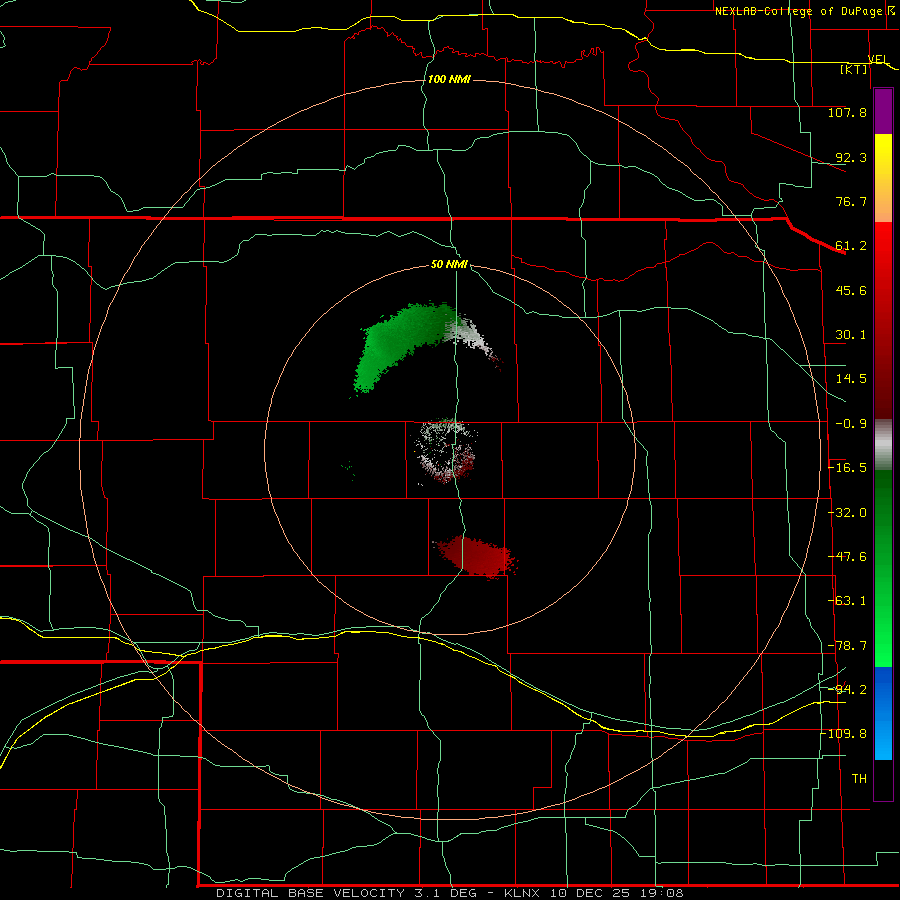This screenshot has width=900, height=900.
Task: Click the gray clutter echo at radar center
Action: coord(446,451)
